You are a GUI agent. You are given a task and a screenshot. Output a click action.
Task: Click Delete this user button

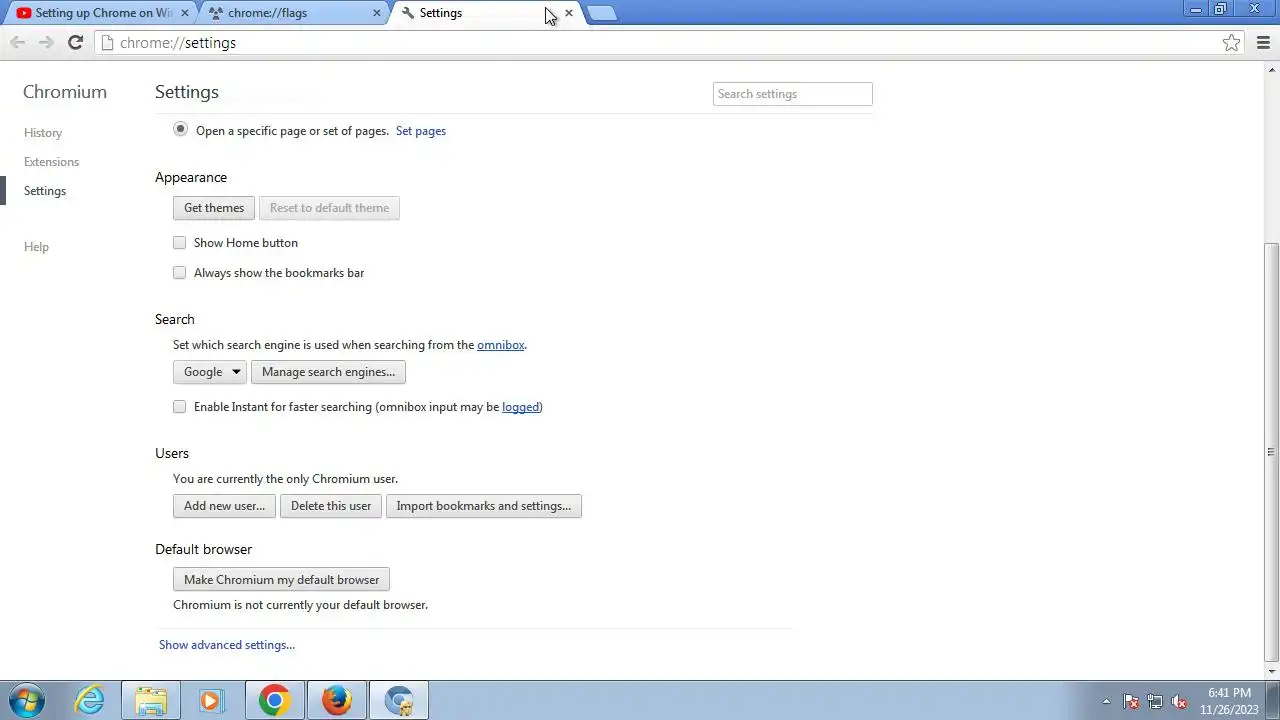pos(331,506)
